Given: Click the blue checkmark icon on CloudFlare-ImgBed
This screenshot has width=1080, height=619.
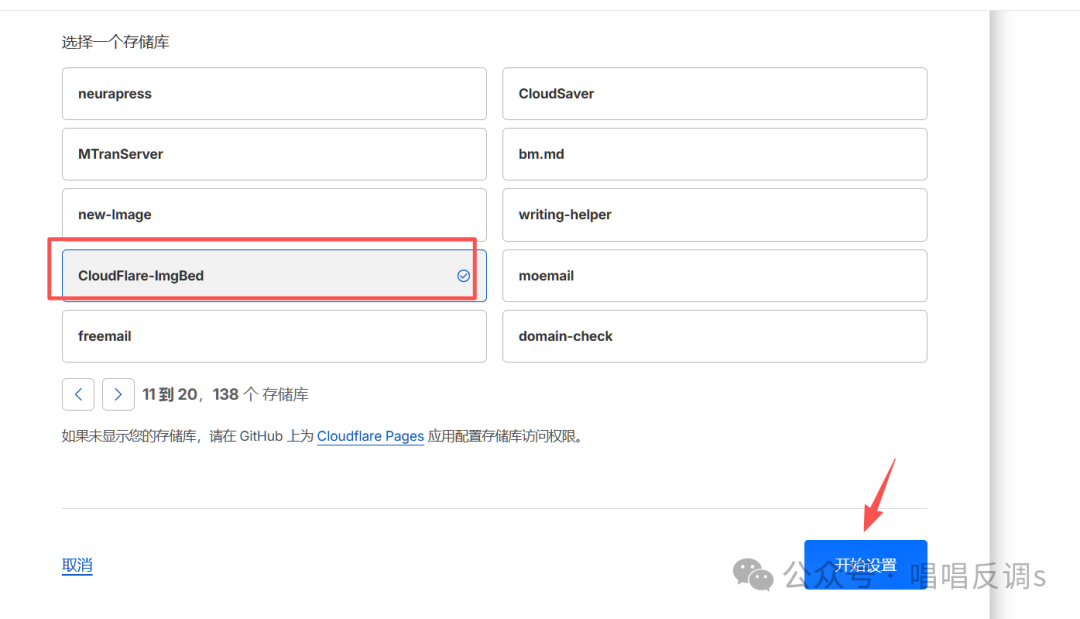Looking at the screenshot, I should [x=464, y=276].
